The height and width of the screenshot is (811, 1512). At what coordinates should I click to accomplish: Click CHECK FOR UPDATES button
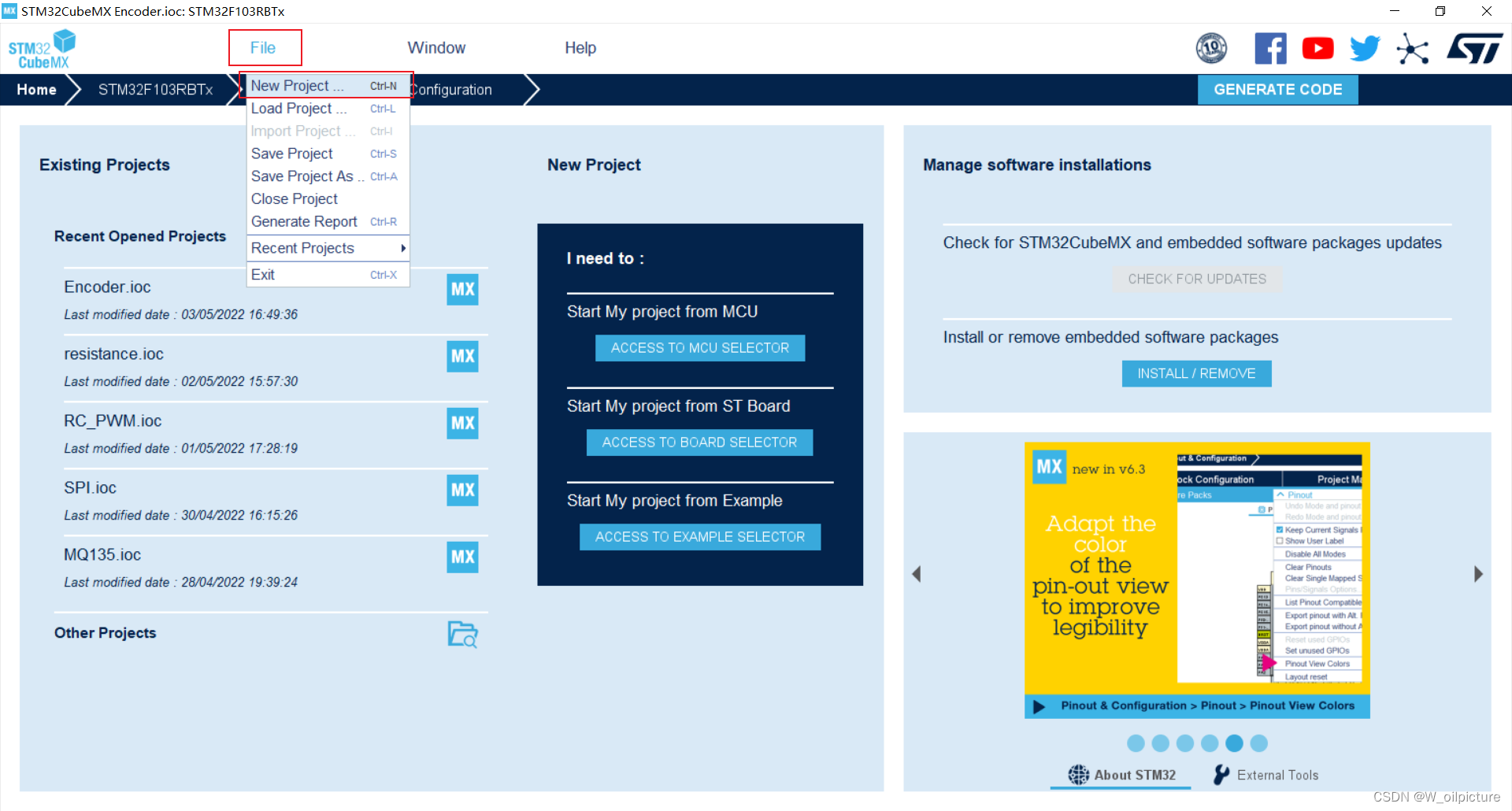[x=1197, y=279]
